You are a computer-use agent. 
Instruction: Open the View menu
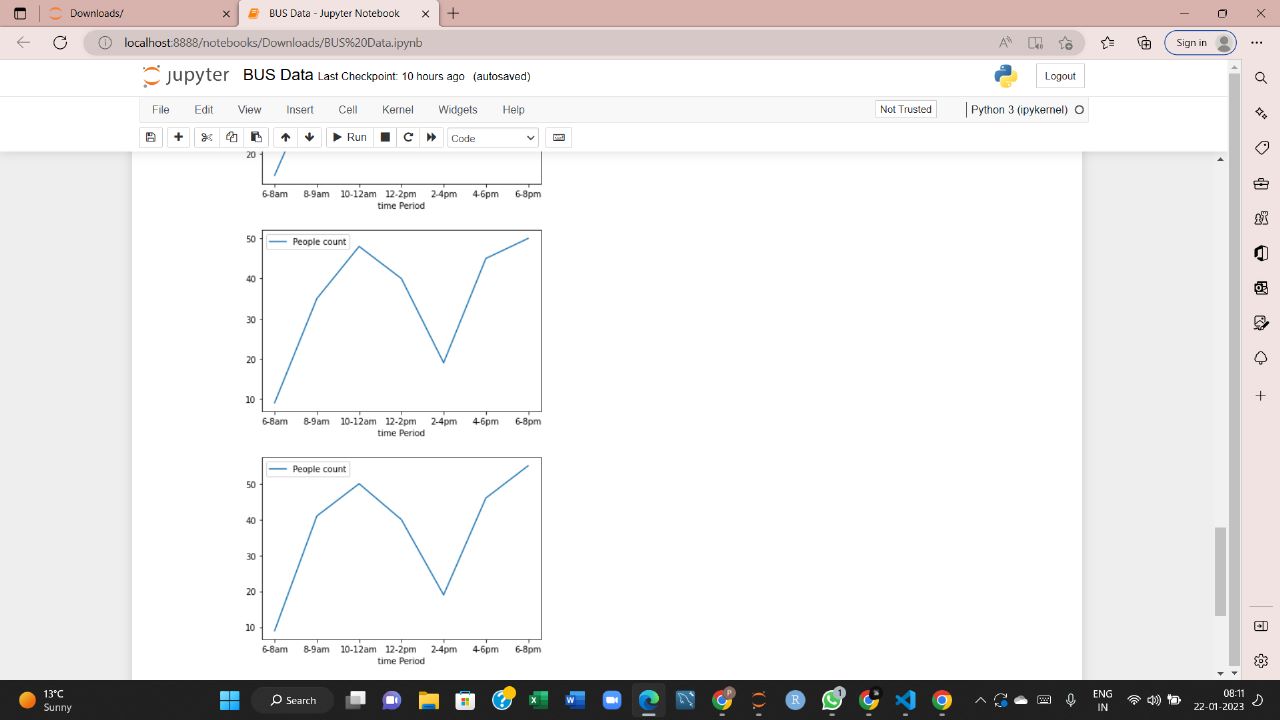250,110
